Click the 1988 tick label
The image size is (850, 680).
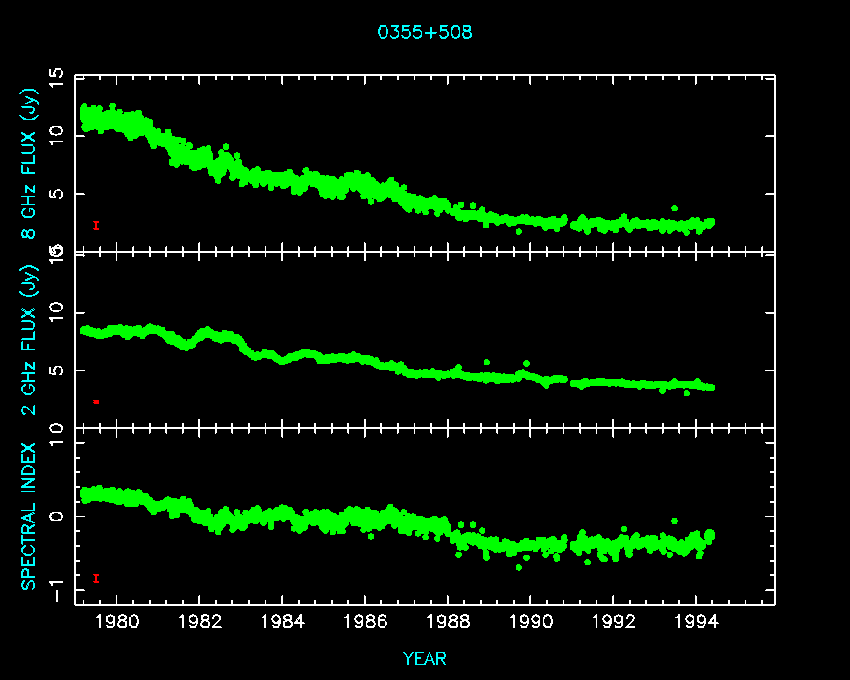(448, 623)
